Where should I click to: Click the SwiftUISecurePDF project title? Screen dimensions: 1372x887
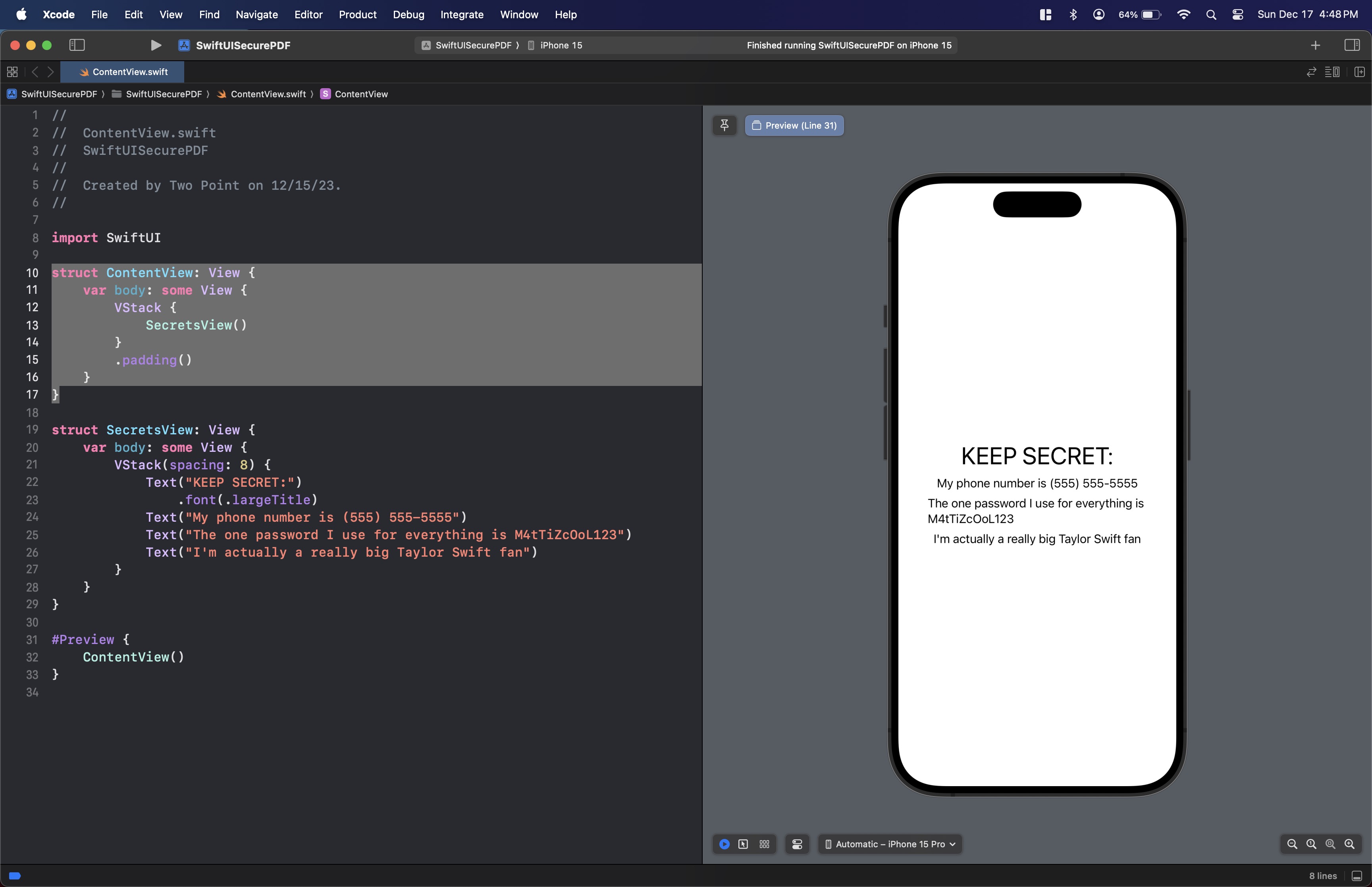243,45
